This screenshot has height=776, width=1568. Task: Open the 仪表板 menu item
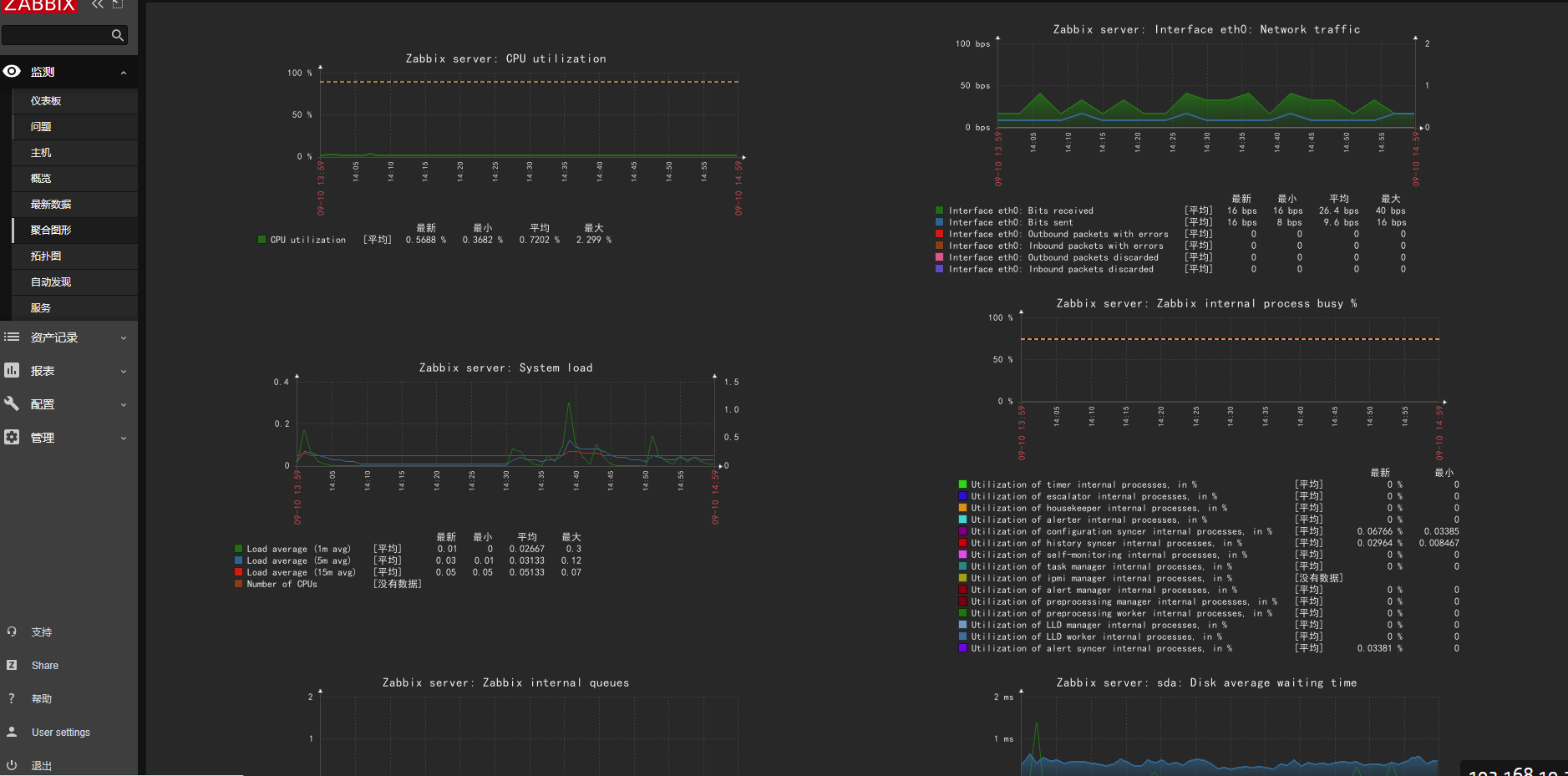point(75,101)
